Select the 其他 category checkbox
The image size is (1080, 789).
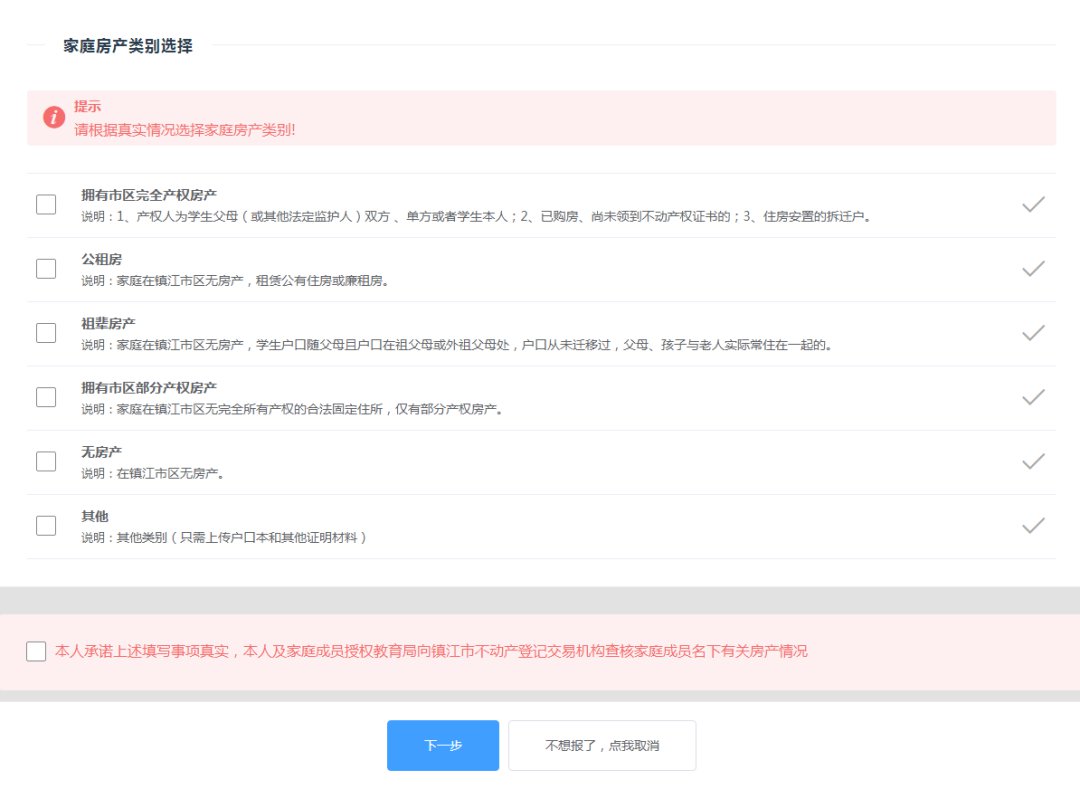[46, 525]
